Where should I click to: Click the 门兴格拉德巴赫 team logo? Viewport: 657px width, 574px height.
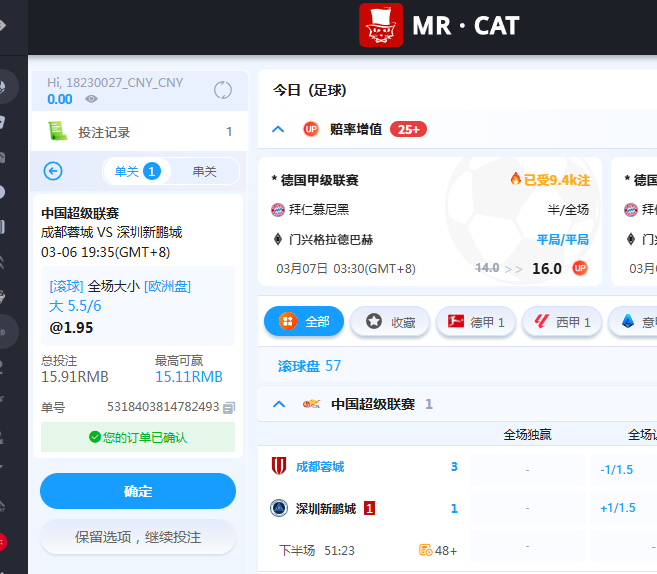pos(278,240)
